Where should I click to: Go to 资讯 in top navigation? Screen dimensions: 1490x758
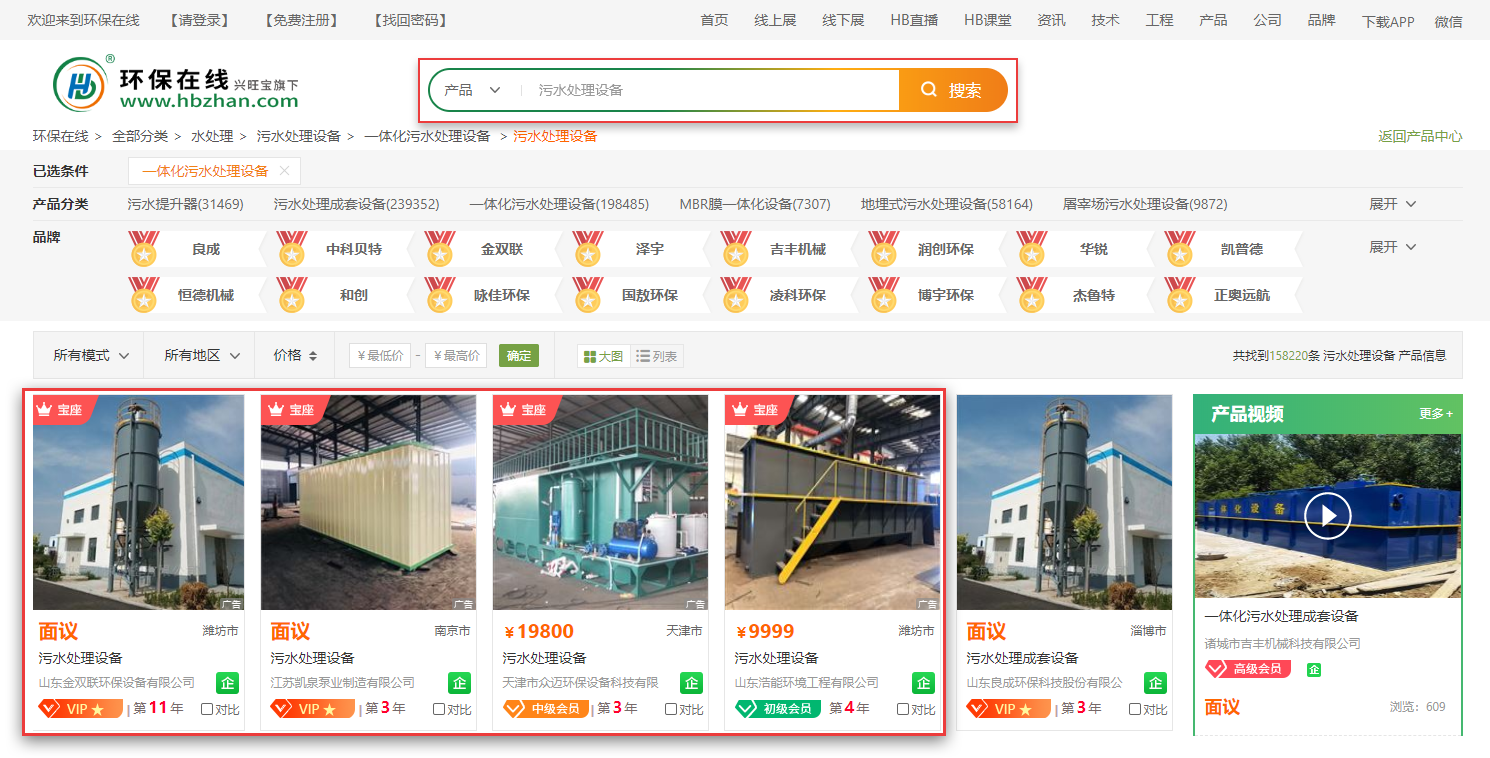pos(1051,20)
